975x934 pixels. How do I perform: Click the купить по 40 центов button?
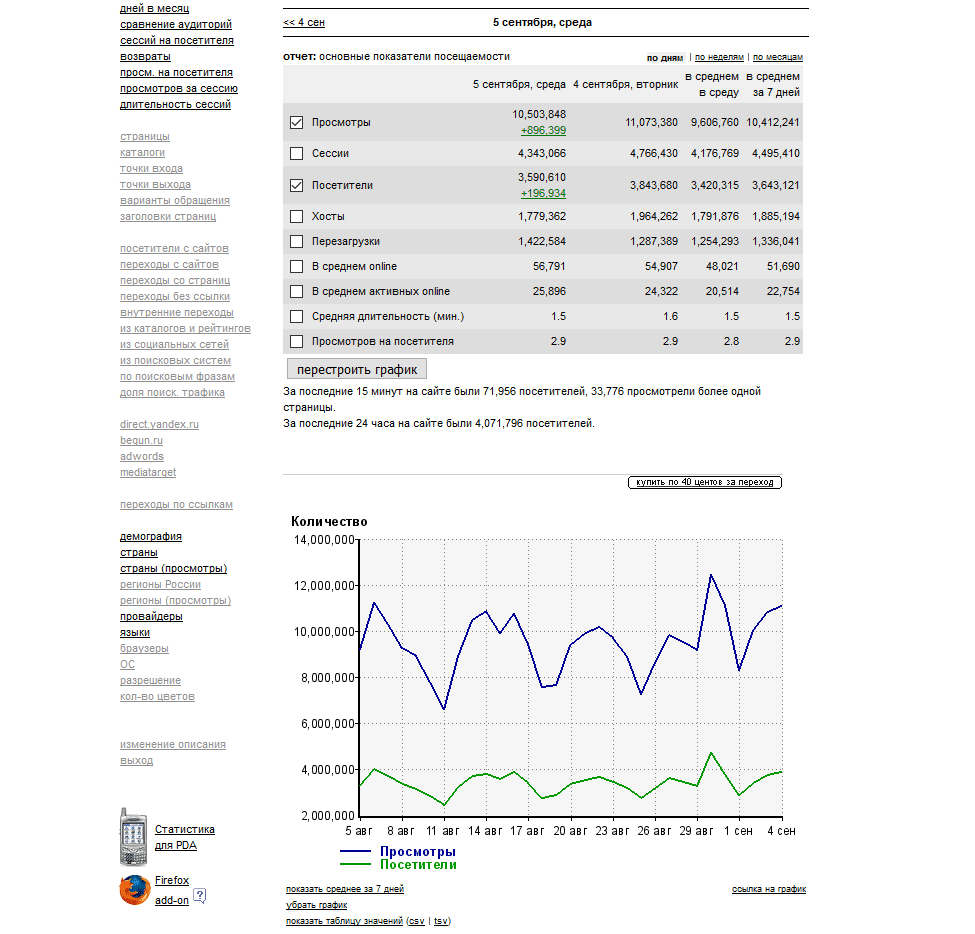705,482
